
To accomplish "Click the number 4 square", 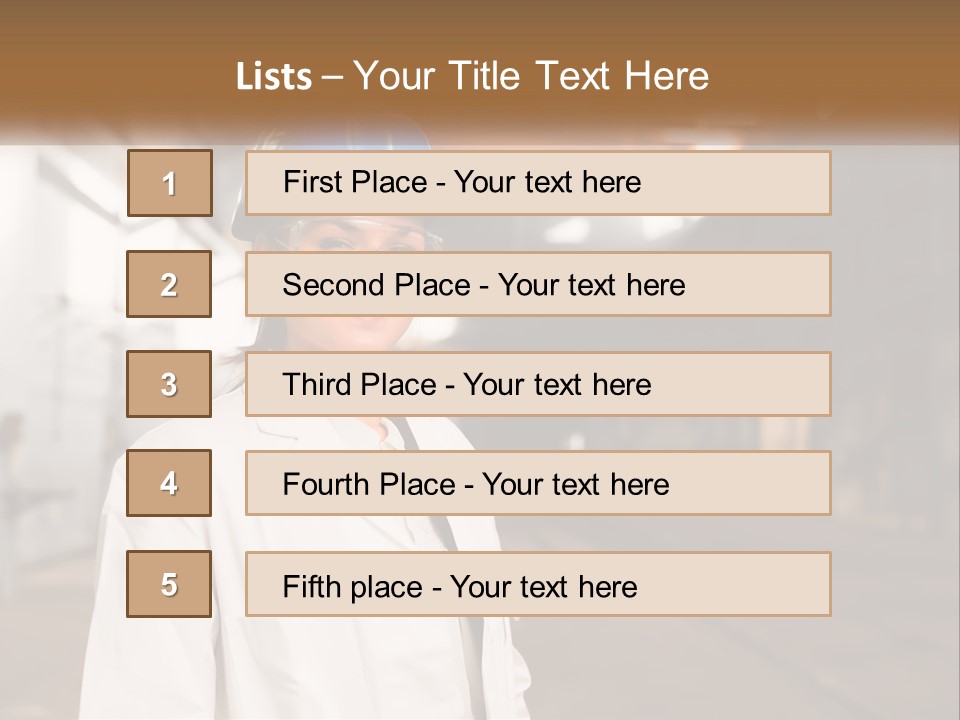I will 169,483.
